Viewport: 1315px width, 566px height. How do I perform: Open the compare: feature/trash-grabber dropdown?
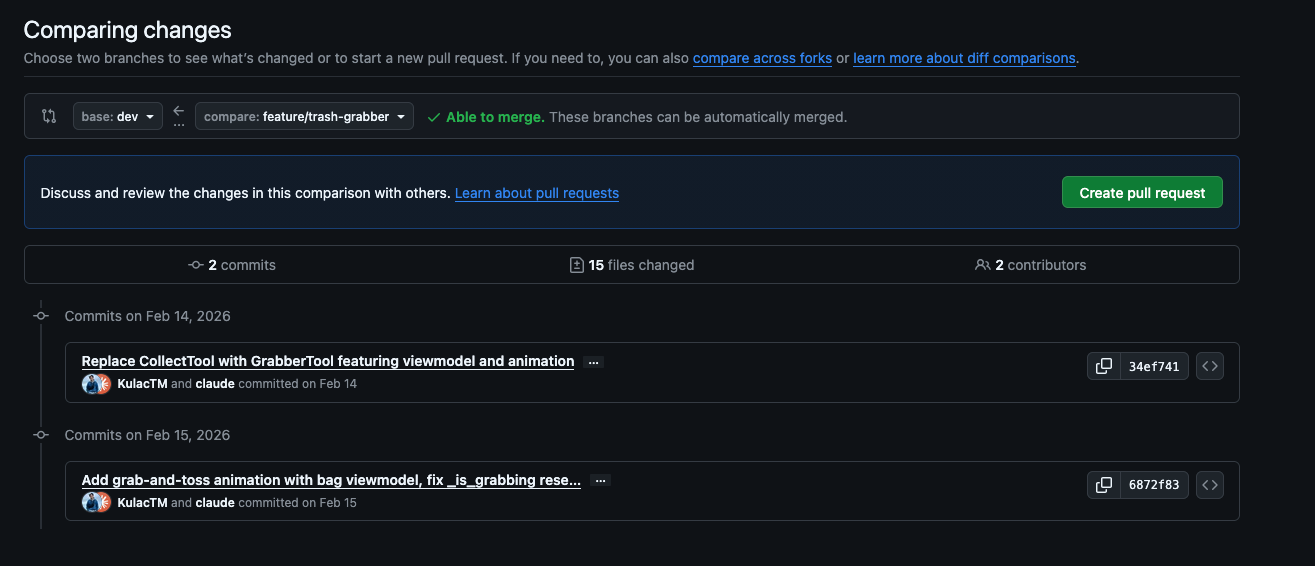pos(305,116)
